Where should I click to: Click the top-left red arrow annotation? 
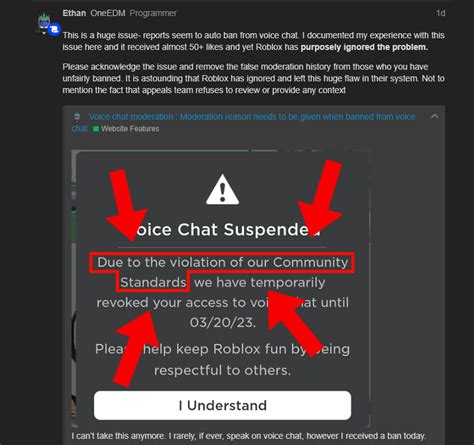(x=126, y=204)
